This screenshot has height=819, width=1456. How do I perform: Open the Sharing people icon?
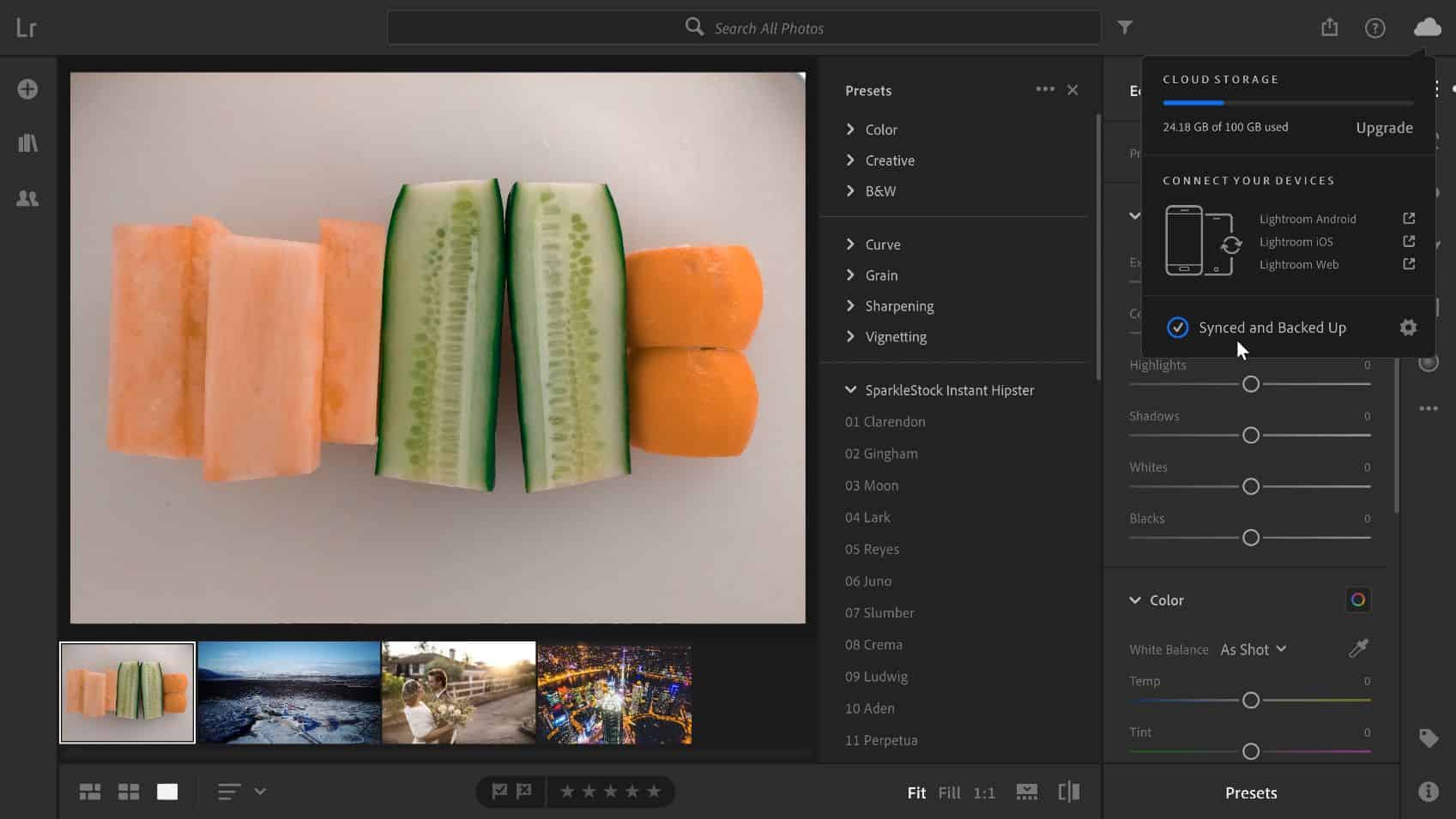tap(27, 198)
